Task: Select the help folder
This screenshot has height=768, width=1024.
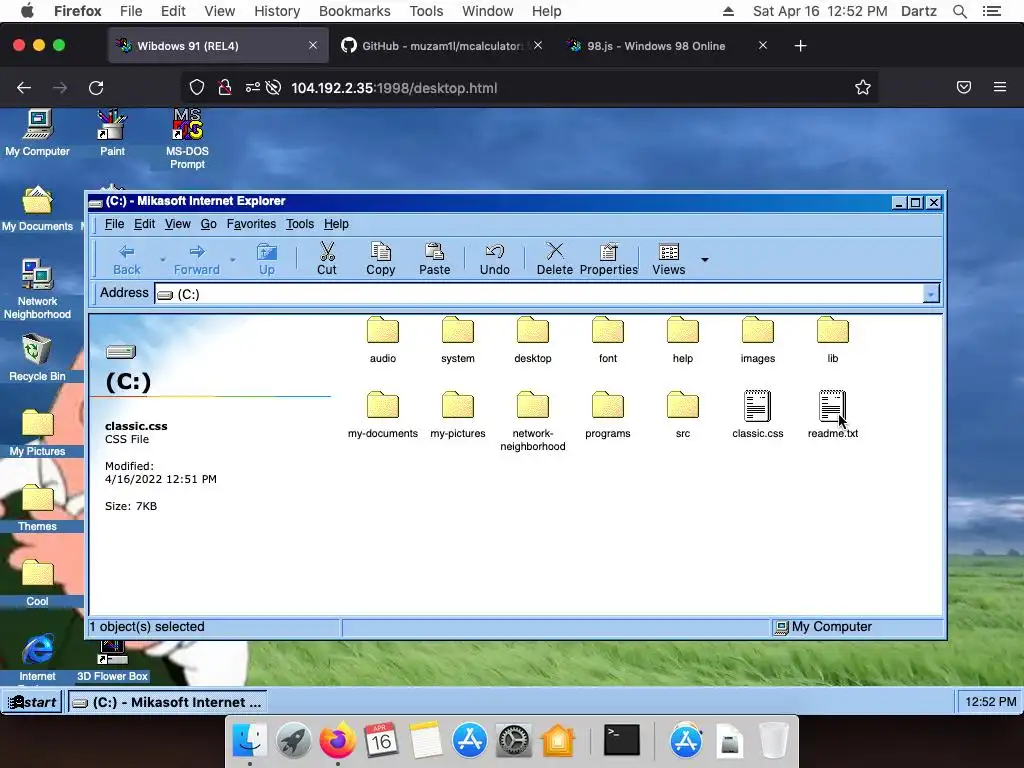Action: 683,340
